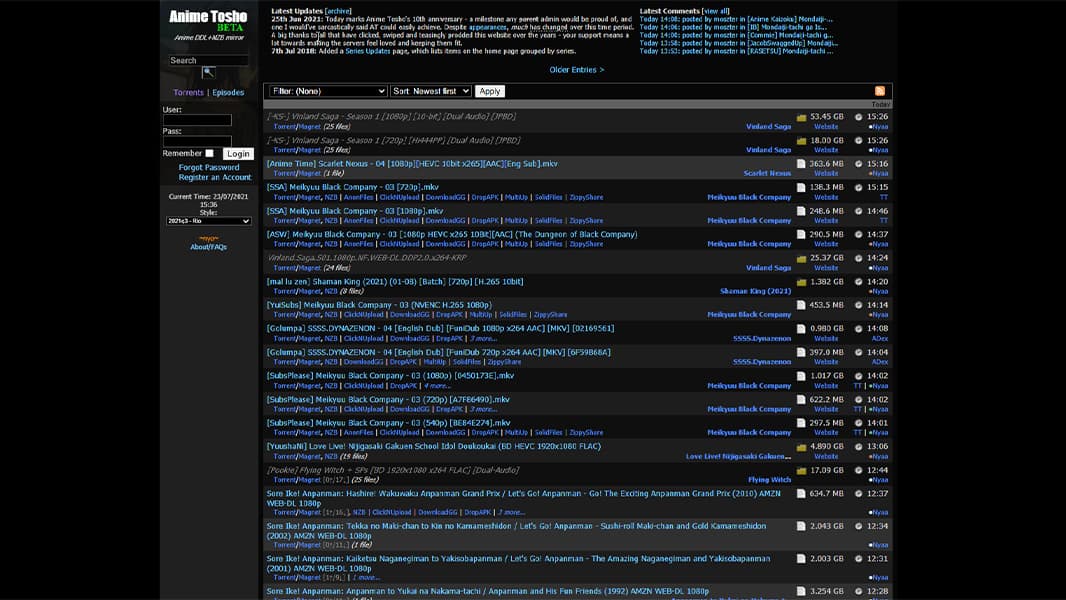Open [Anime Time] Scarlet Nexus - 04 entry

(412, 164)
